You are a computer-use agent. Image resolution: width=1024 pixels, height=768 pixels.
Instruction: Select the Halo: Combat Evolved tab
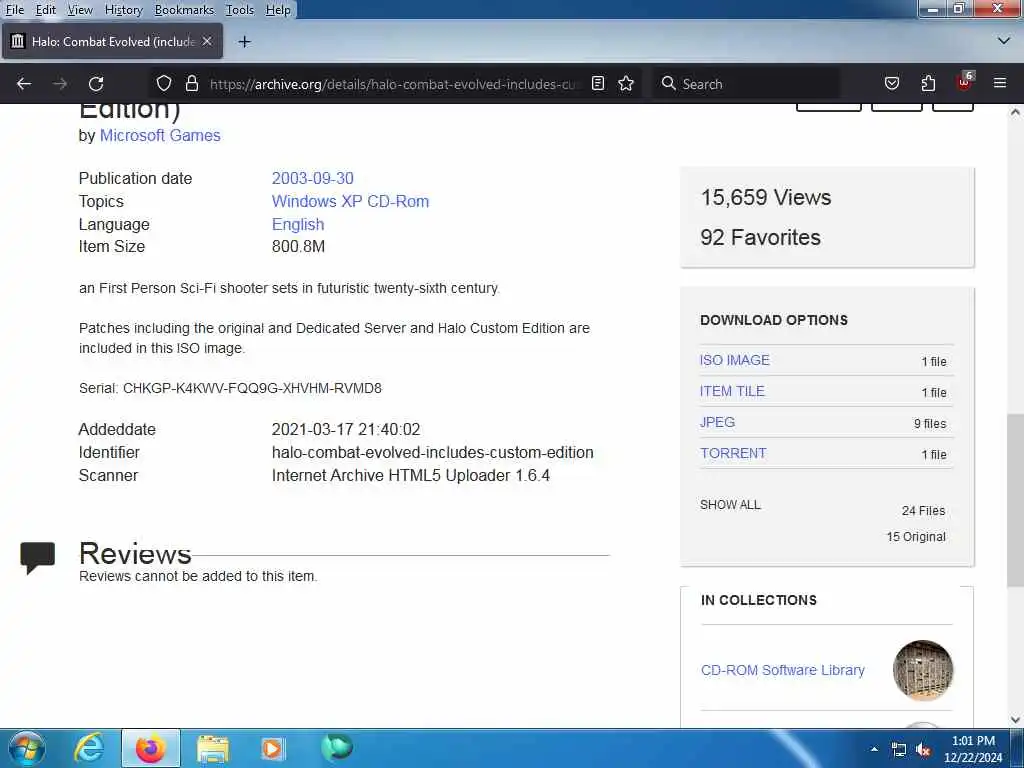click(112, 41)
